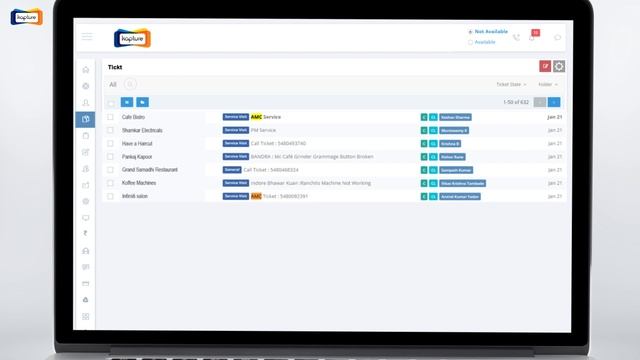Open the grid apps icon in the sidebar
This screenshot has height=360, width=640.
tap(86, 316)
